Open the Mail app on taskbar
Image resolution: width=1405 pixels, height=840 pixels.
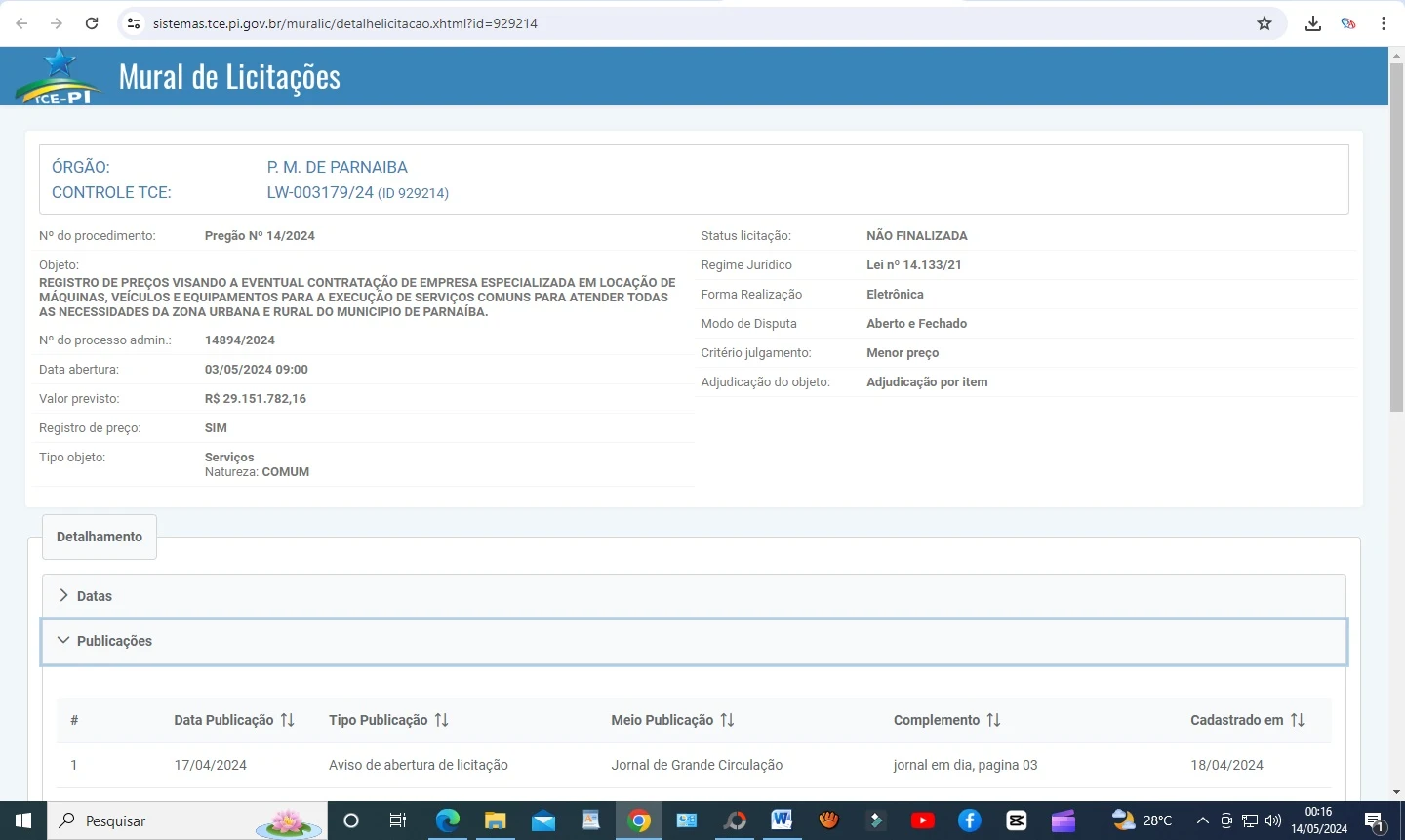(543, 820)
